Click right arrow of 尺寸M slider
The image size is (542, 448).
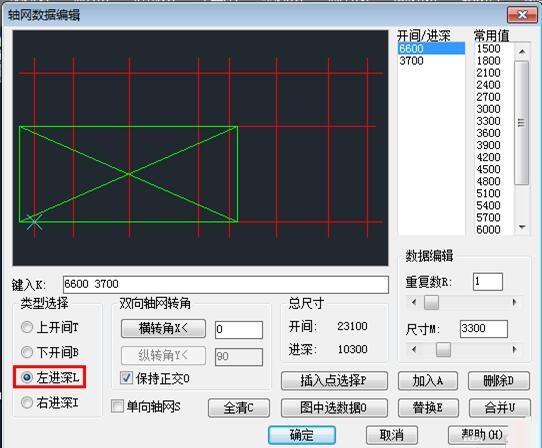514,349
